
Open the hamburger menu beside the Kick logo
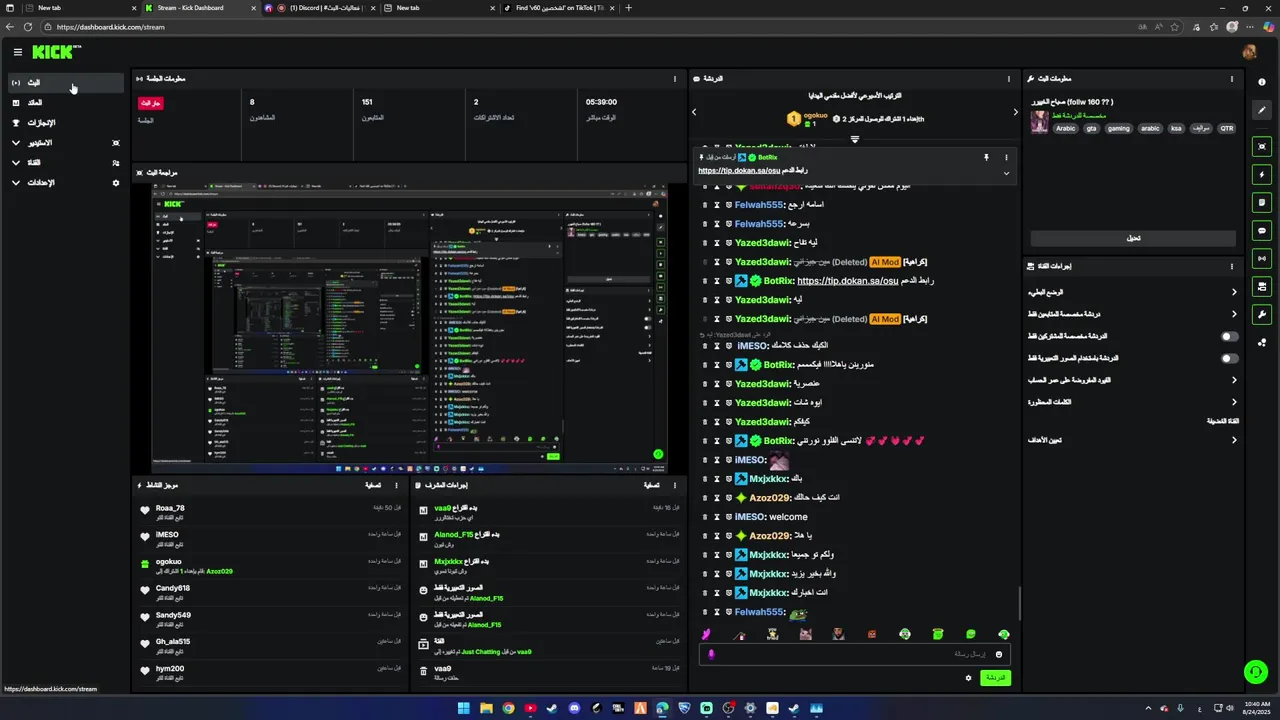point(17,52)
